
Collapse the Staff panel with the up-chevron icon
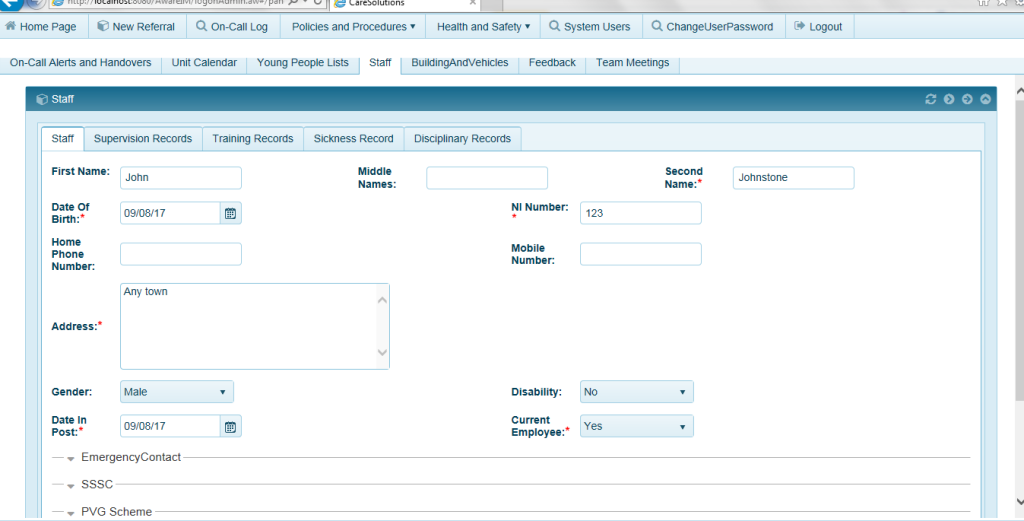[x=985, y=99]
